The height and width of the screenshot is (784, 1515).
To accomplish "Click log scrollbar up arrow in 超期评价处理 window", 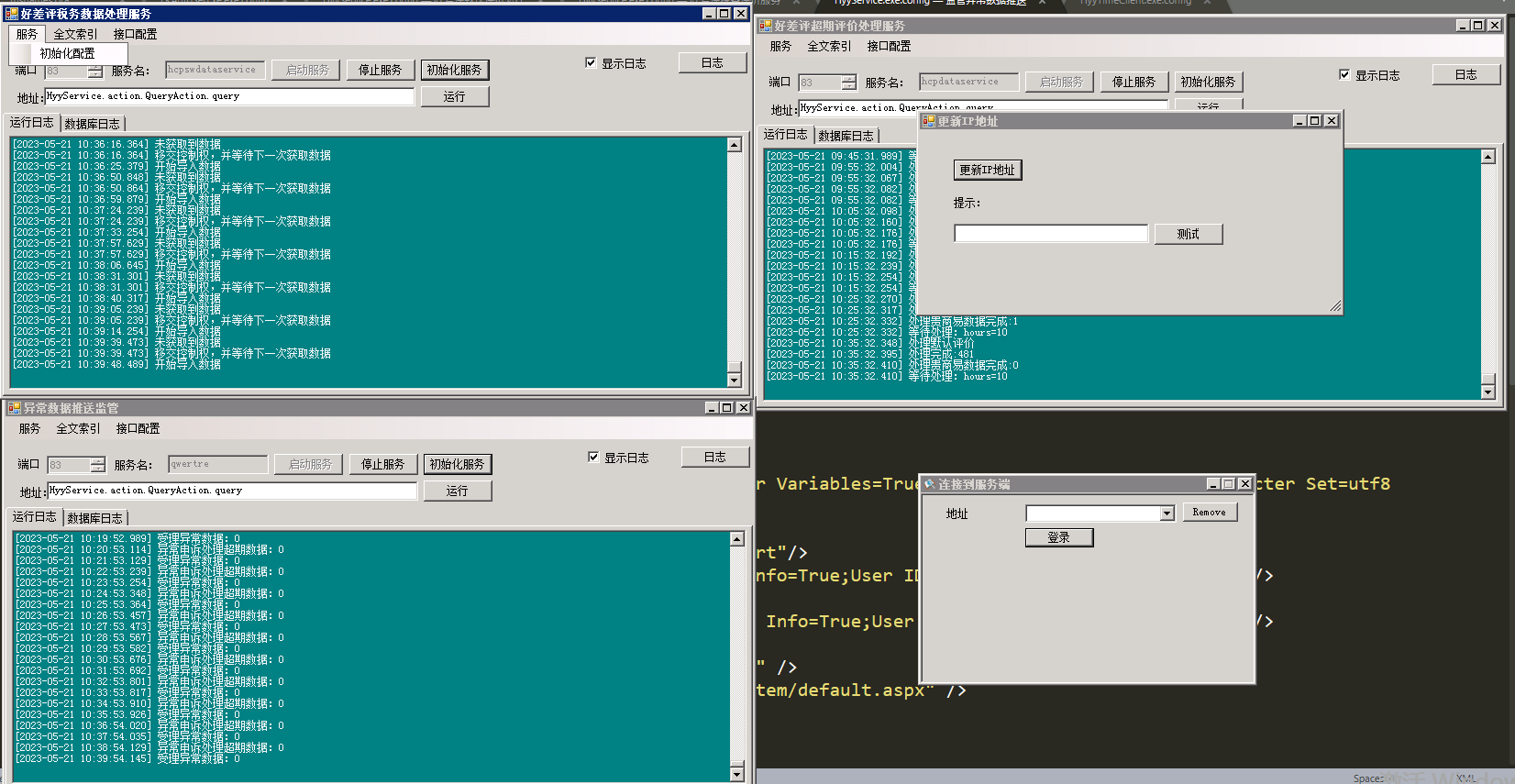I will point(1487,156).
